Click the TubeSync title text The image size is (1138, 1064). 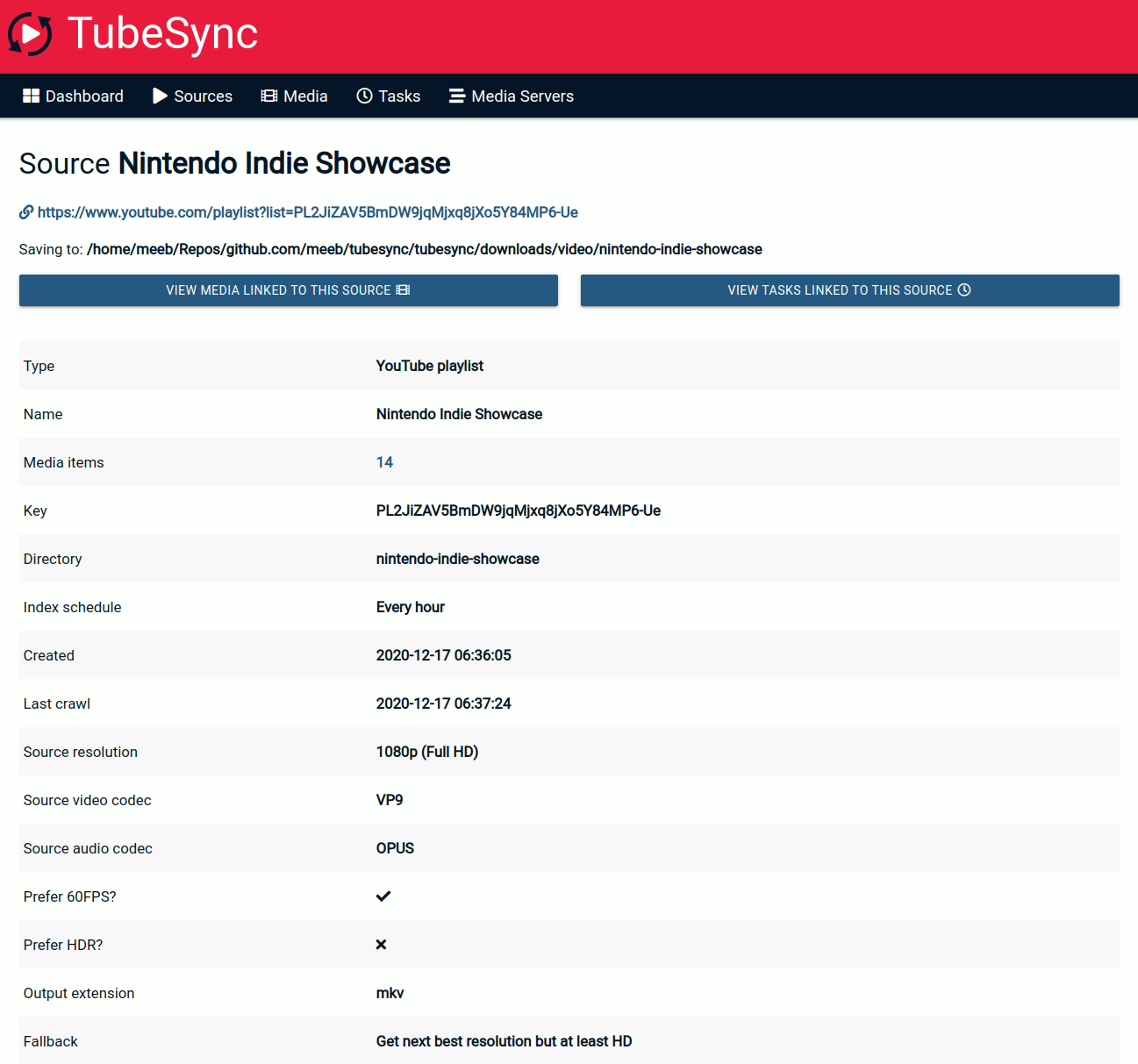click(162, 33)
